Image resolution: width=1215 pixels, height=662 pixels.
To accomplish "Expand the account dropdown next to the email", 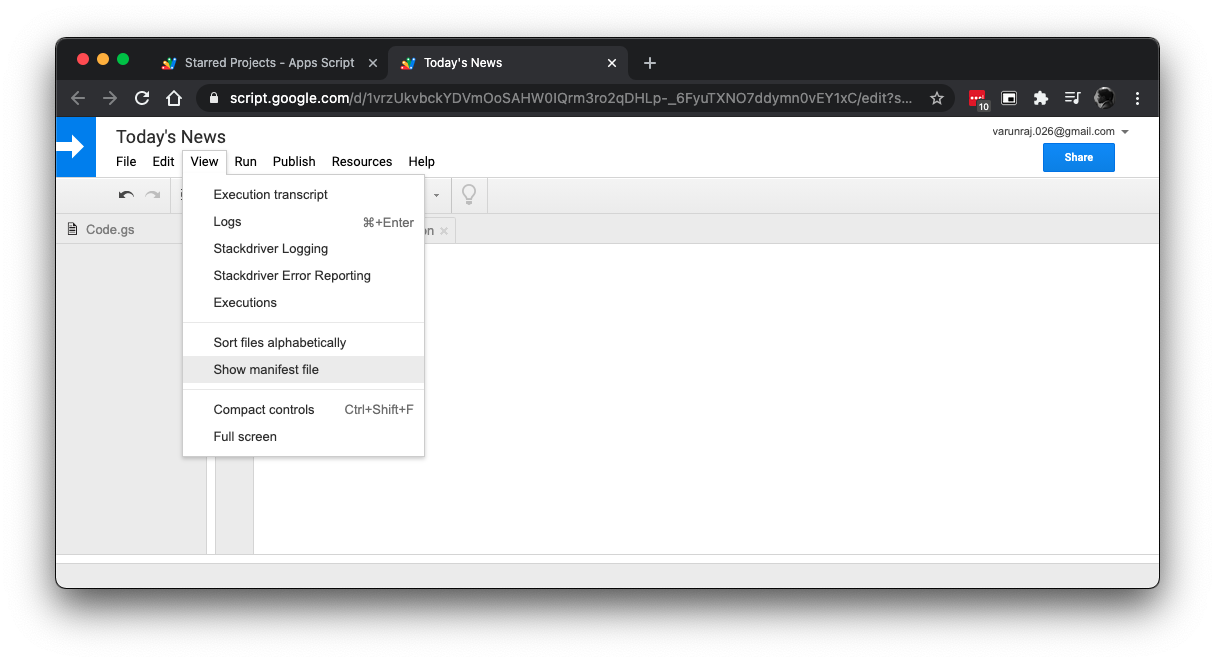I will click(x=1125, y=132).
